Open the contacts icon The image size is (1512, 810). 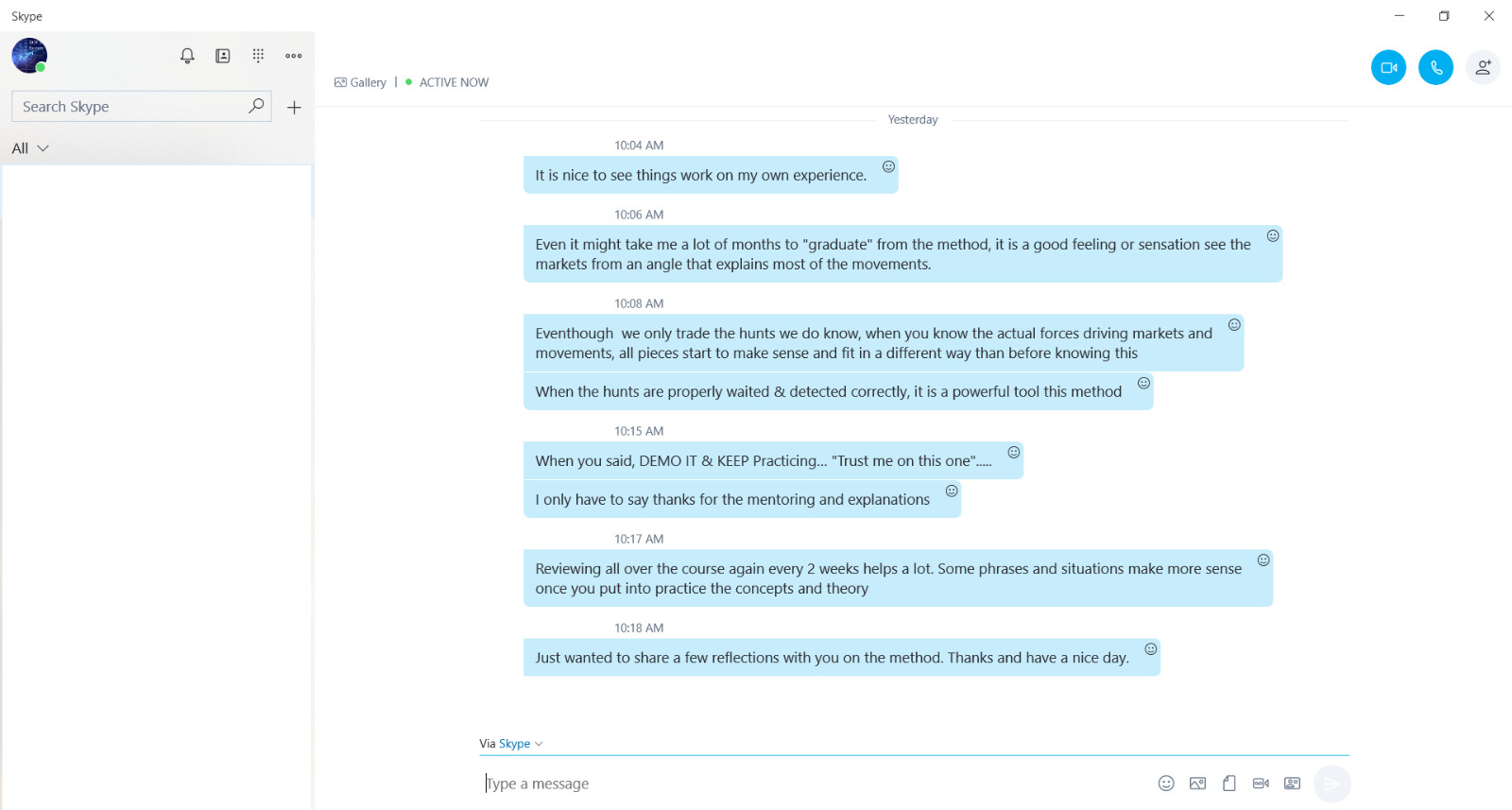coord(223,56)
